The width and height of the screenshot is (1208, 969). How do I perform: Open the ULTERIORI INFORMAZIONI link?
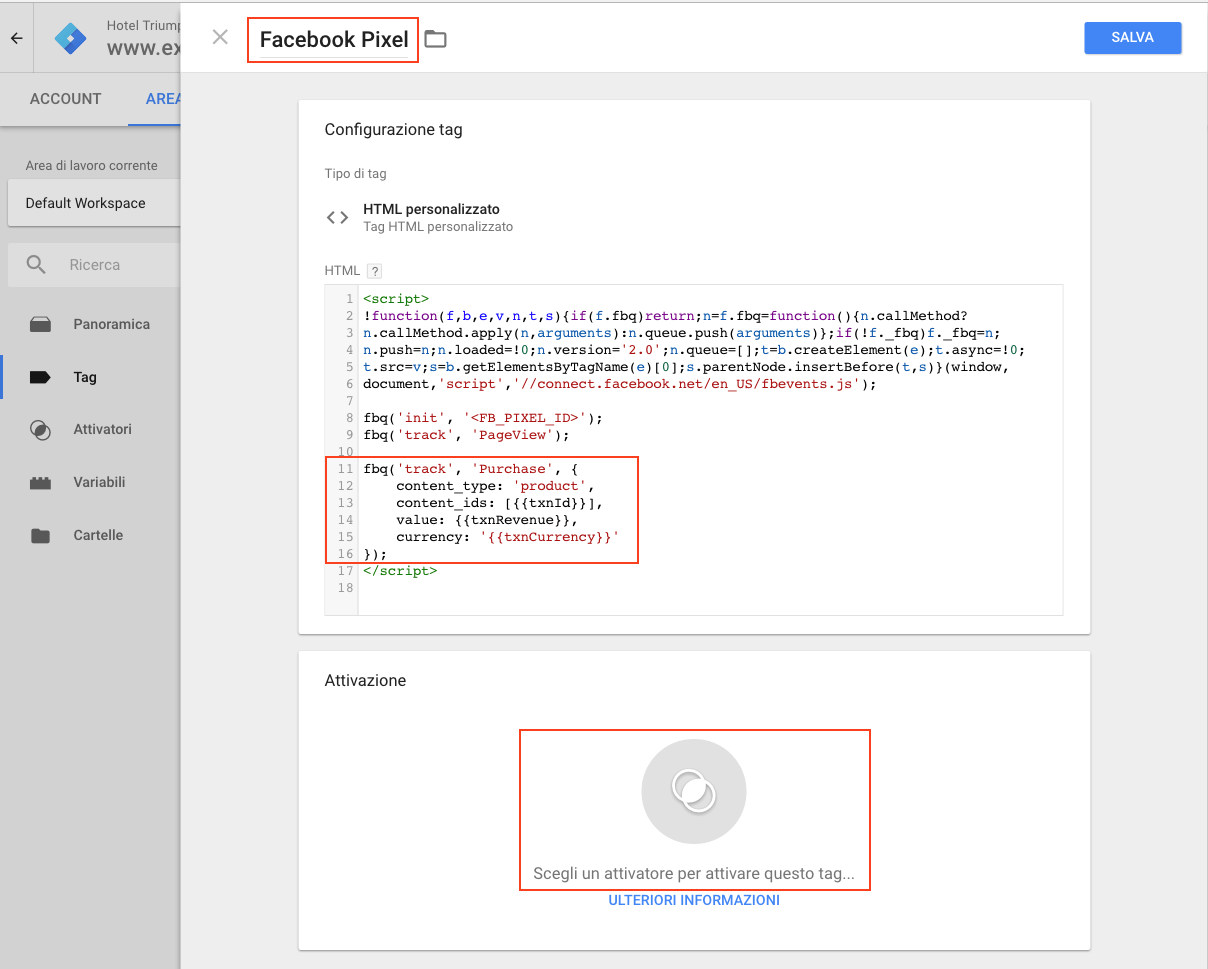(x=694, y=900)
